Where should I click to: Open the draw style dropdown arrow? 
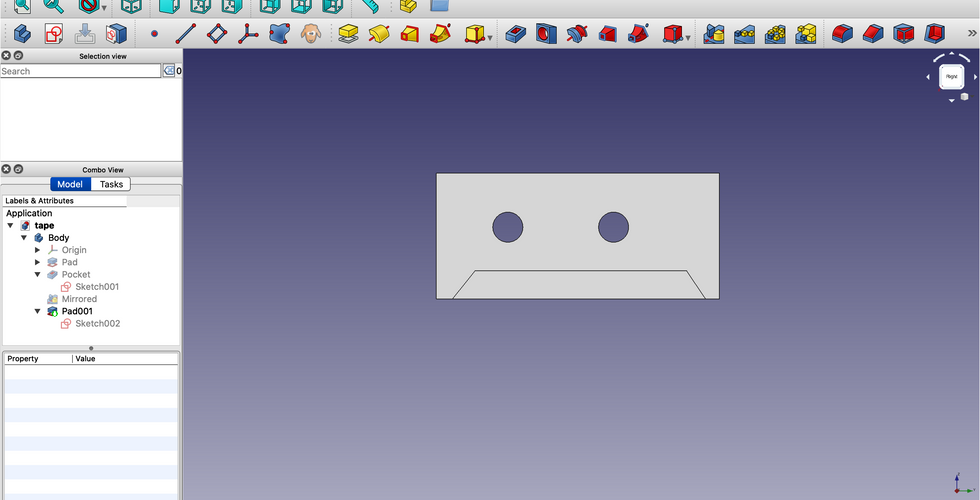pyautogui.click(x=104, y=8)
